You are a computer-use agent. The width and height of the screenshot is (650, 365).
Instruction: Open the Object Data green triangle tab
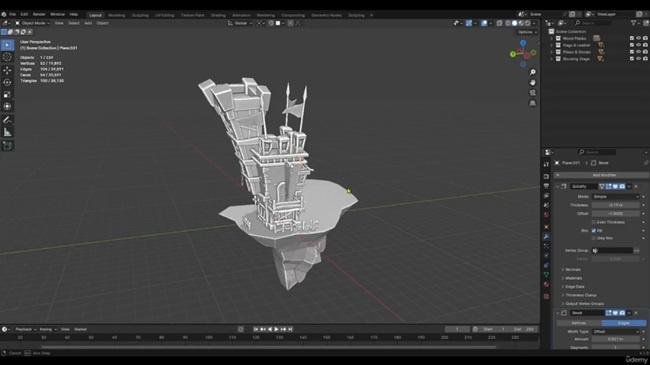[x=546, y=275]
